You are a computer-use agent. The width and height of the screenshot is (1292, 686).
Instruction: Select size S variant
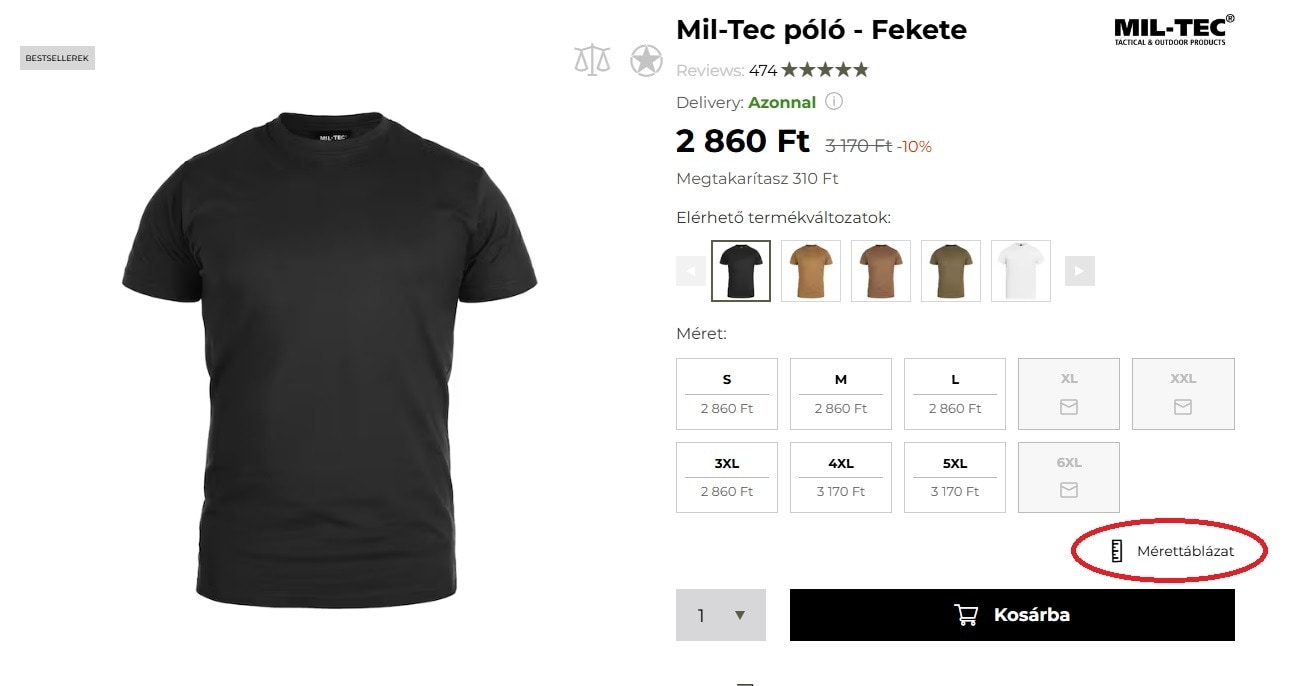pyautogui.click(x=726, y=393)
